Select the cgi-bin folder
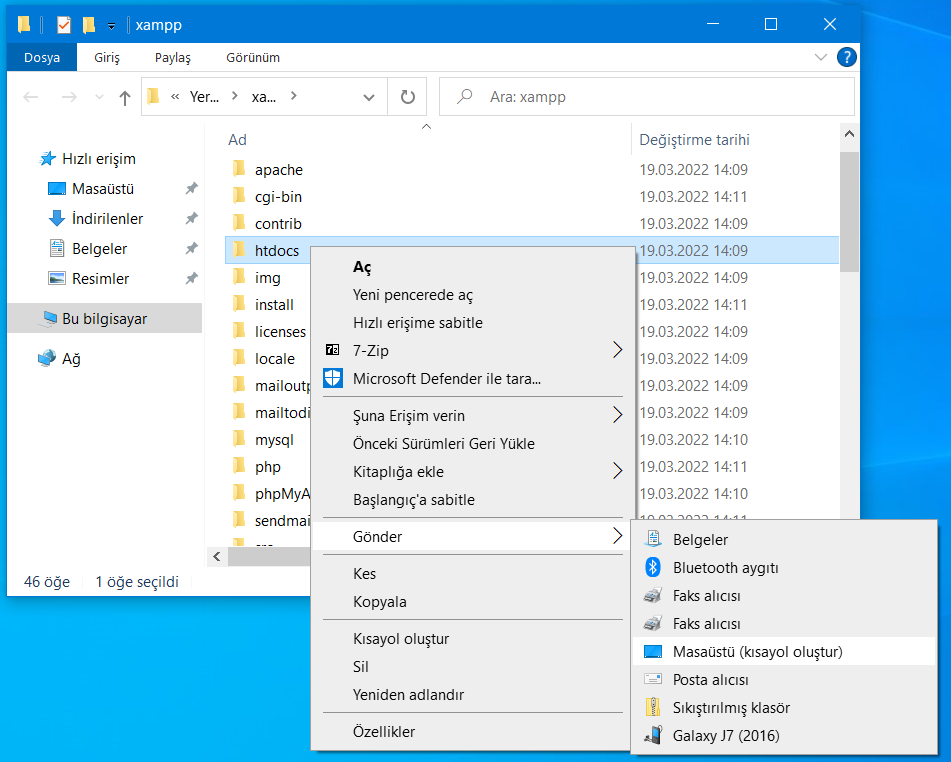Image resolution: width=951 pixels, height=762 pixels. (x=278, y=197)
